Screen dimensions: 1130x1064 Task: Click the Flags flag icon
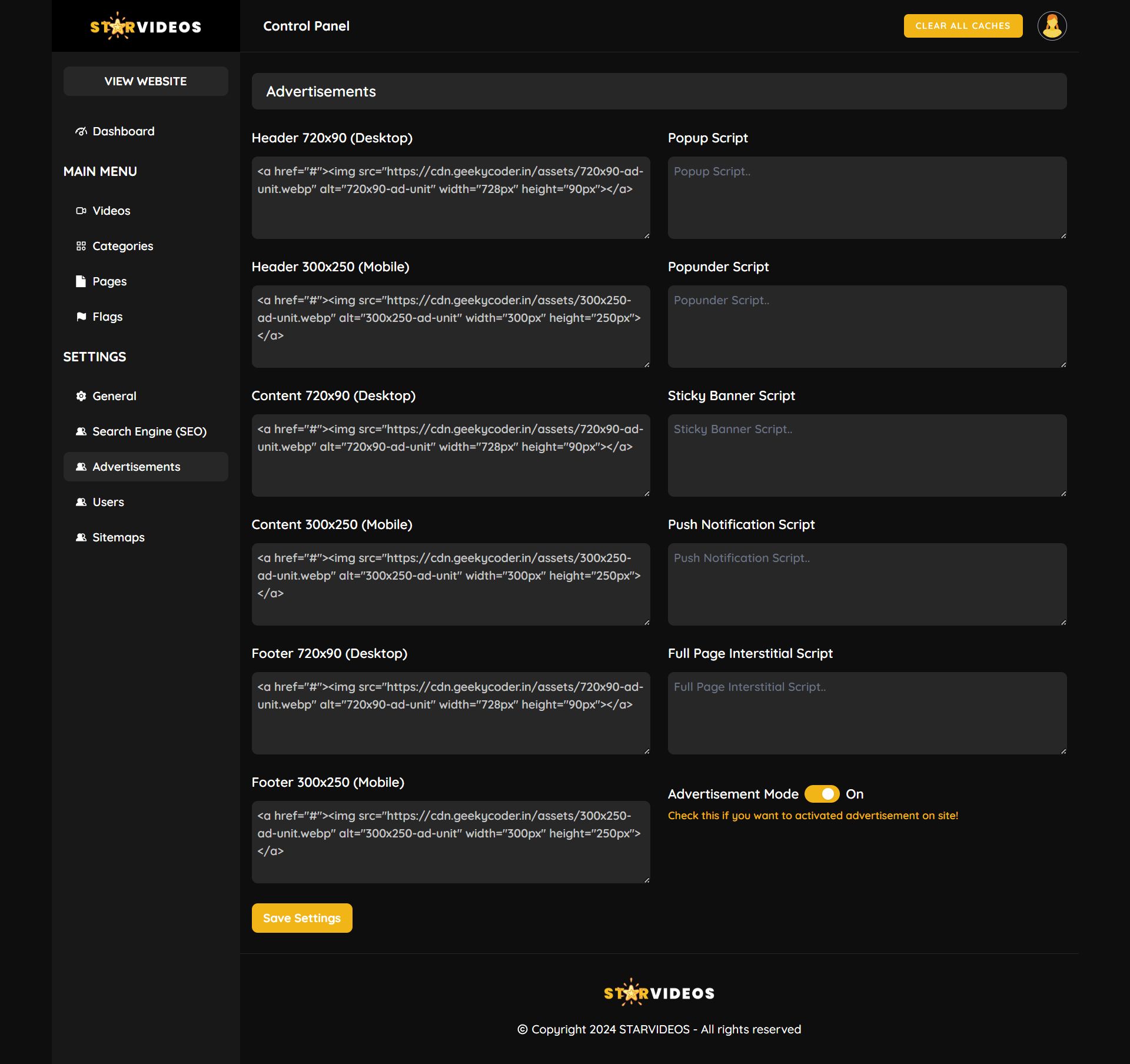(81, 317)
